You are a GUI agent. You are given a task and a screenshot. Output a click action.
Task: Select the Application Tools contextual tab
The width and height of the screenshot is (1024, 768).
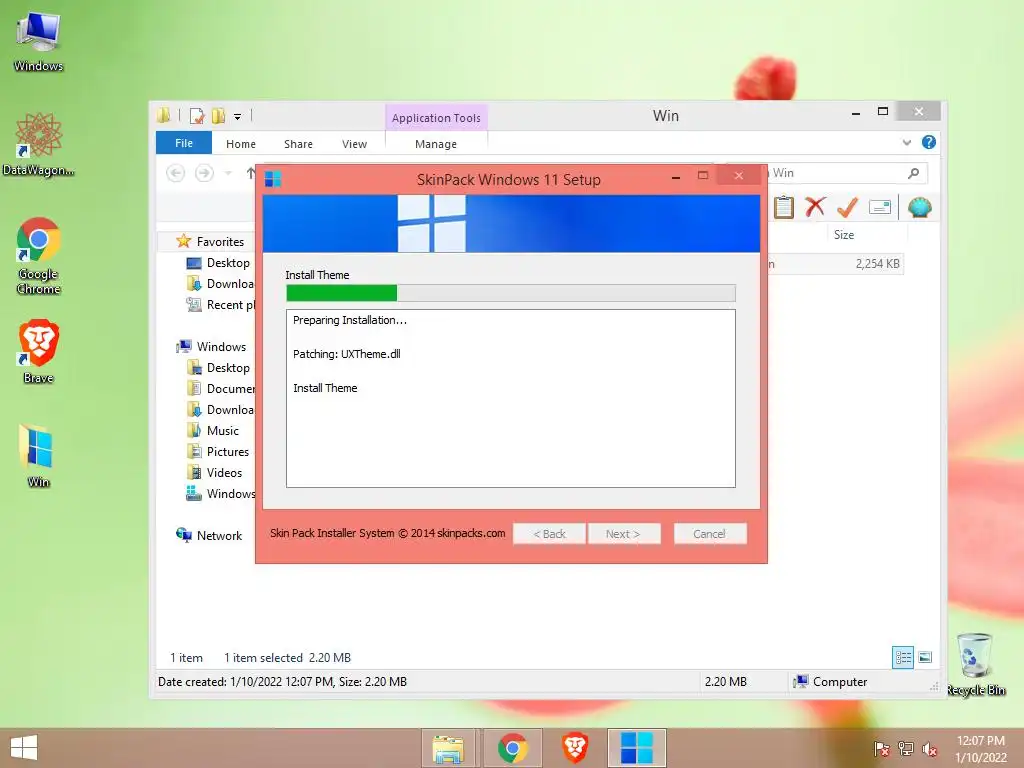tap(436, 118)
